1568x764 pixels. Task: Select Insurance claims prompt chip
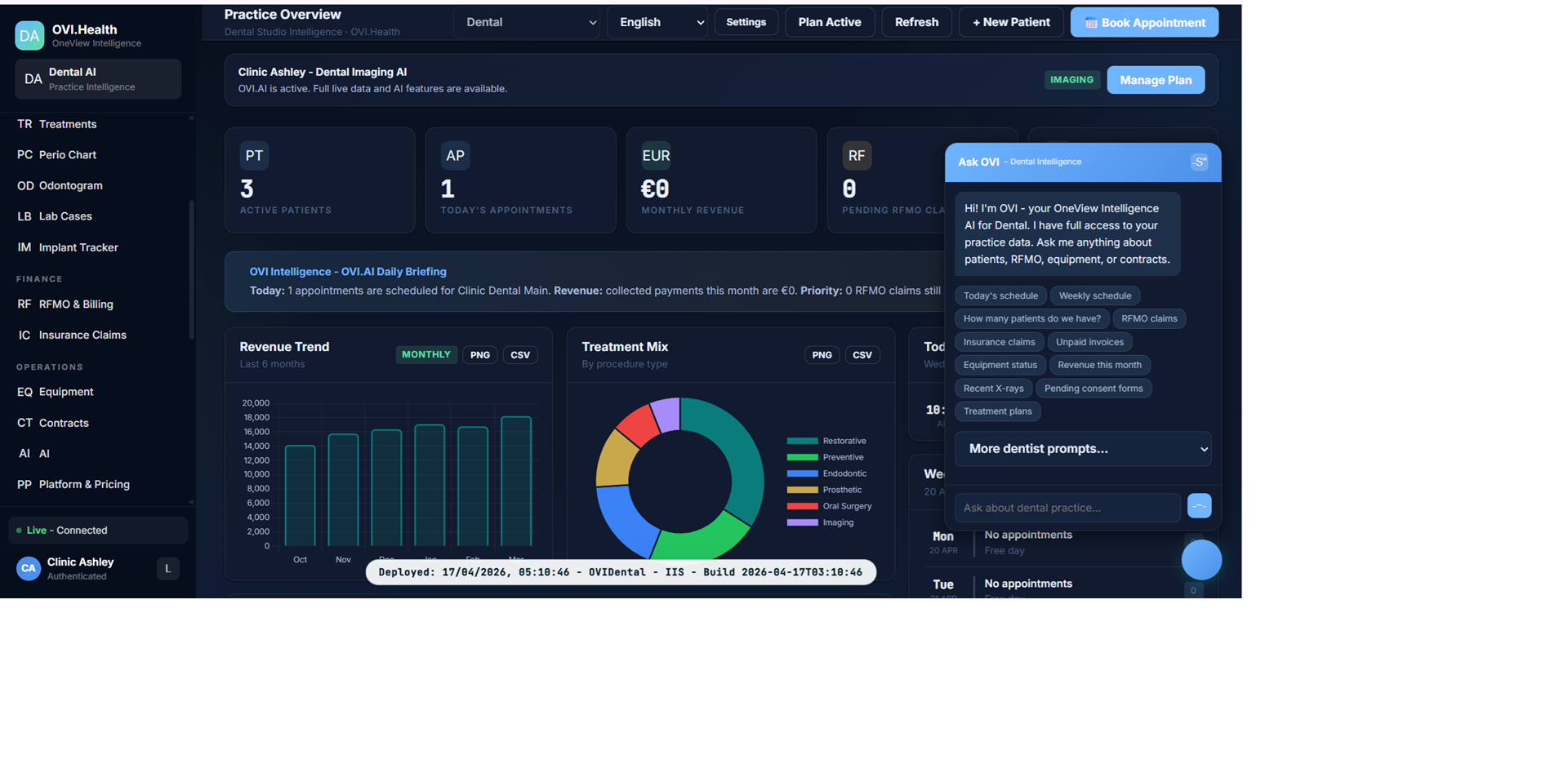tap(999, 342)
